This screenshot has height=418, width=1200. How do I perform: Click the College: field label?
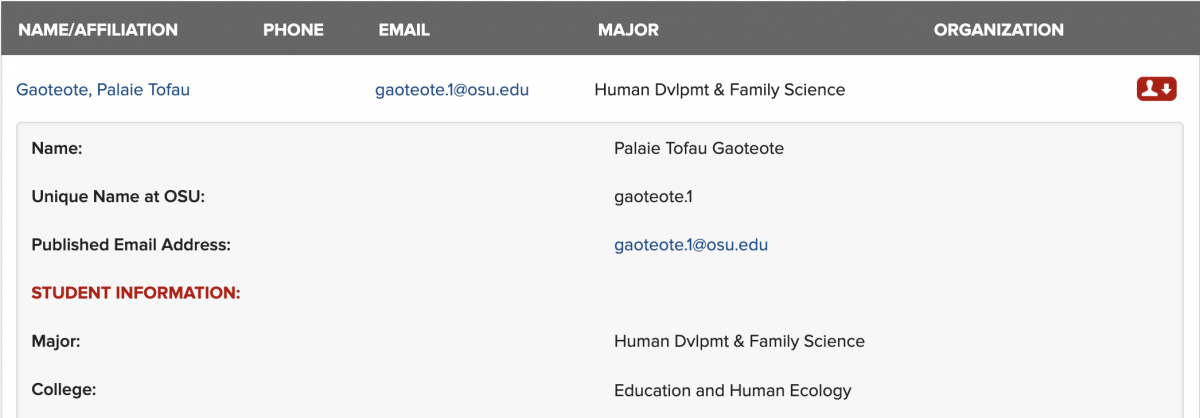[64, 390]
